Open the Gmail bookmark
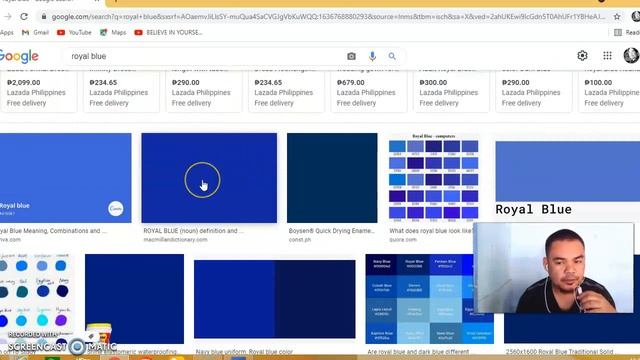Screen dimensions: 640x360 (x=35, y=32)
